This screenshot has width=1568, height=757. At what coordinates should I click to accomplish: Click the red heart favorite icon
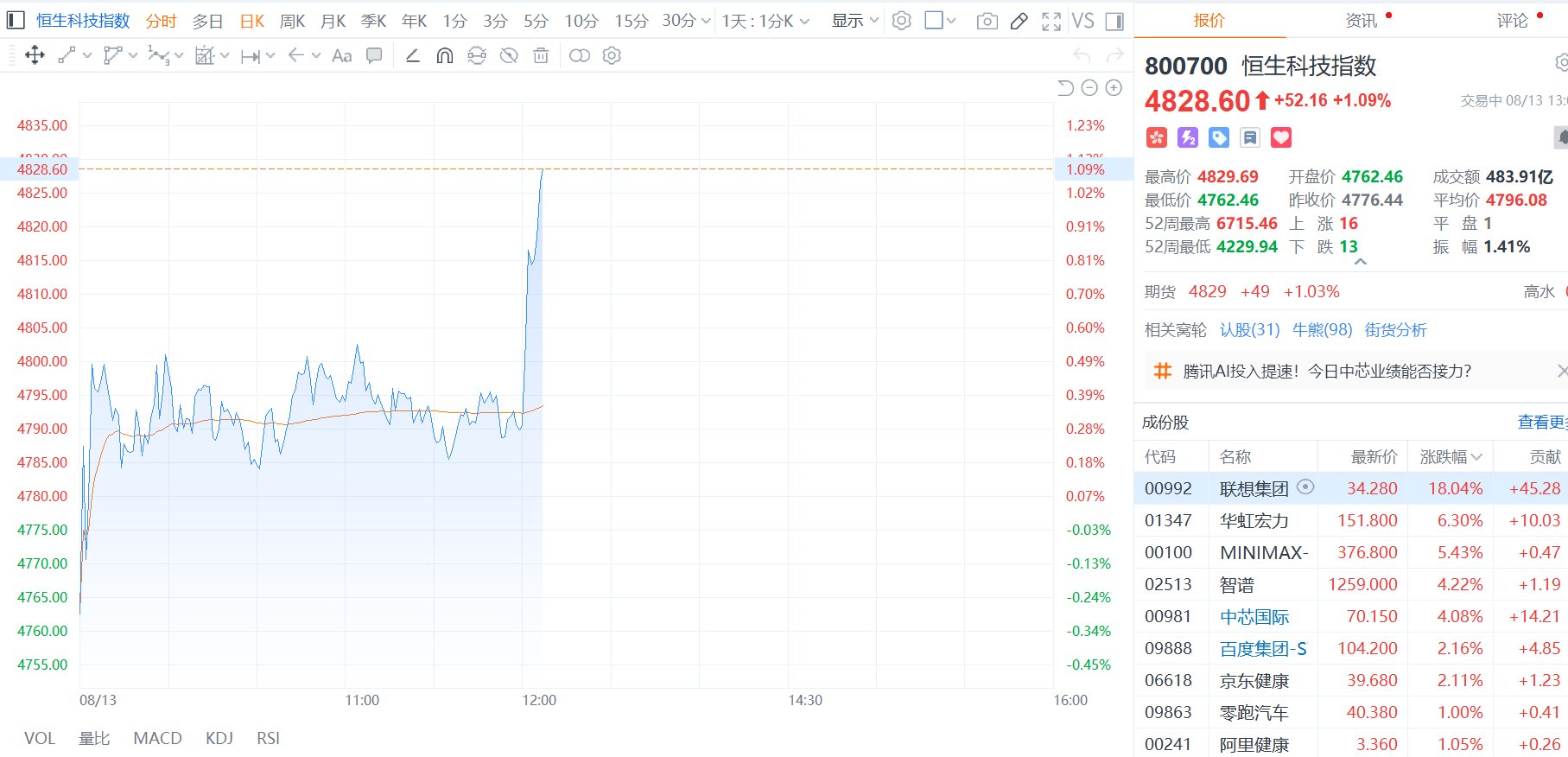pos(1281,137)
